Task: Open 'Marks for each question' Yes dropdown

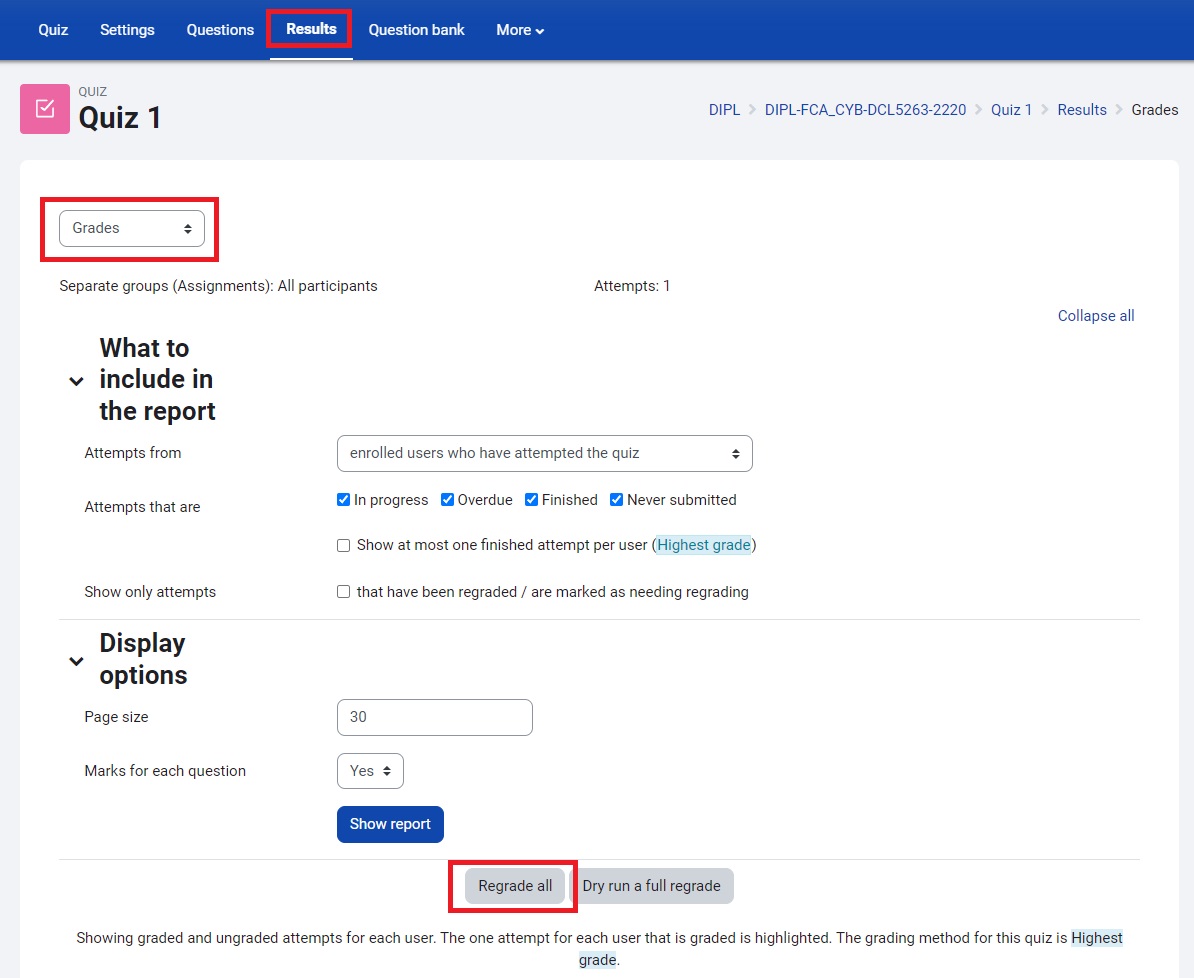Action: pos(370,771)
